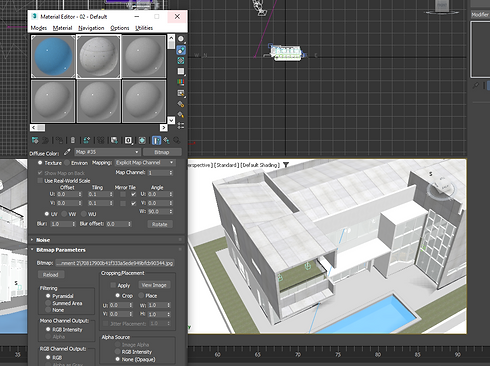Click the Select by Material icon
The image size is (490, 366).
(181, 115)
